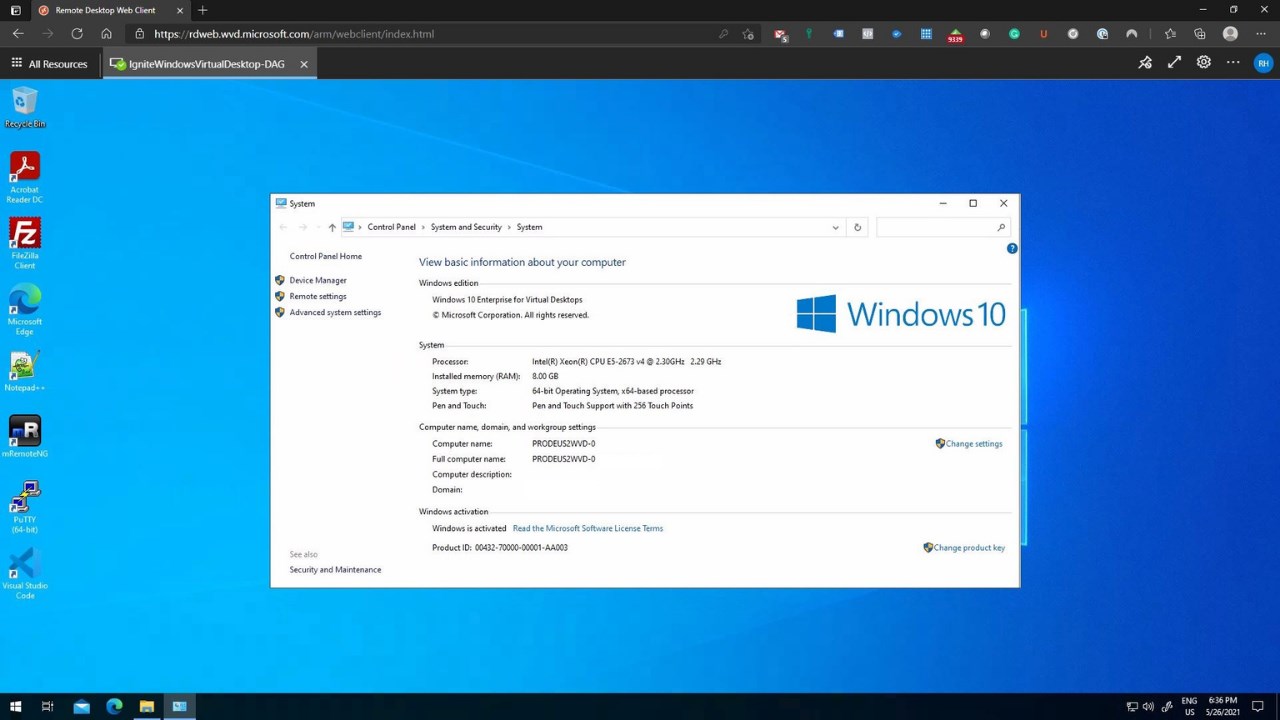This screenshot has height=720, width=1280.
Task: Open the remote Windows Start menu
Action: pyautogui.click(x=15, y=707)
